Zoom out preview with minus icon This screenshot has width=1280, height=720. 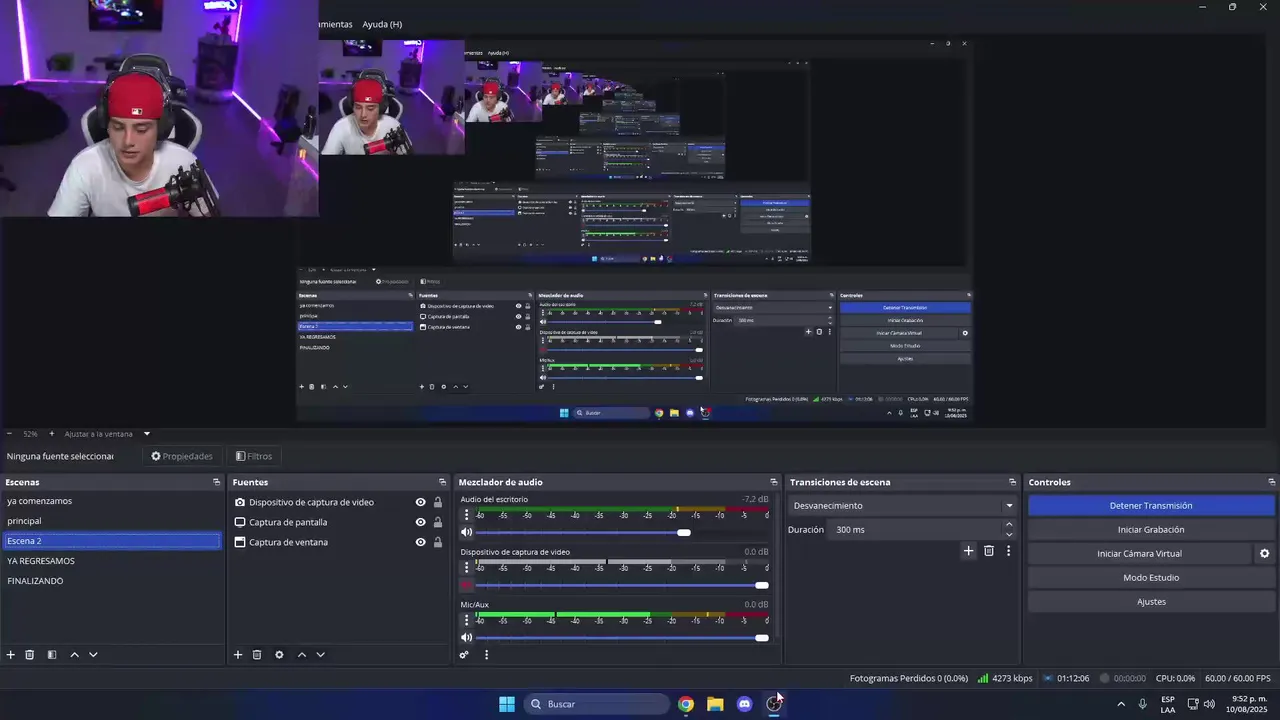[x=10, y=434]
